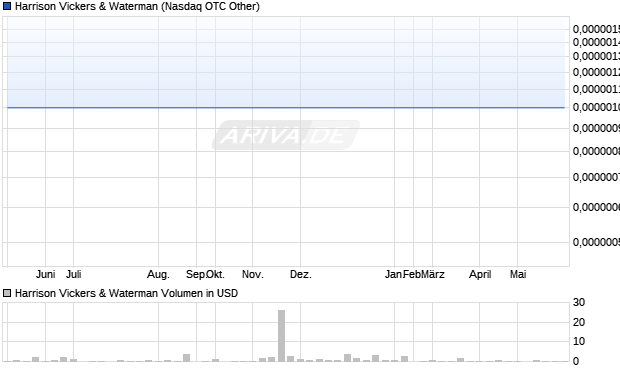Image resolution: width=620 pixels, height=371 pixels.
Task: Click the 'Juni' month label on the x-axis
Action: pyautogui.click(x=45, y=274)
